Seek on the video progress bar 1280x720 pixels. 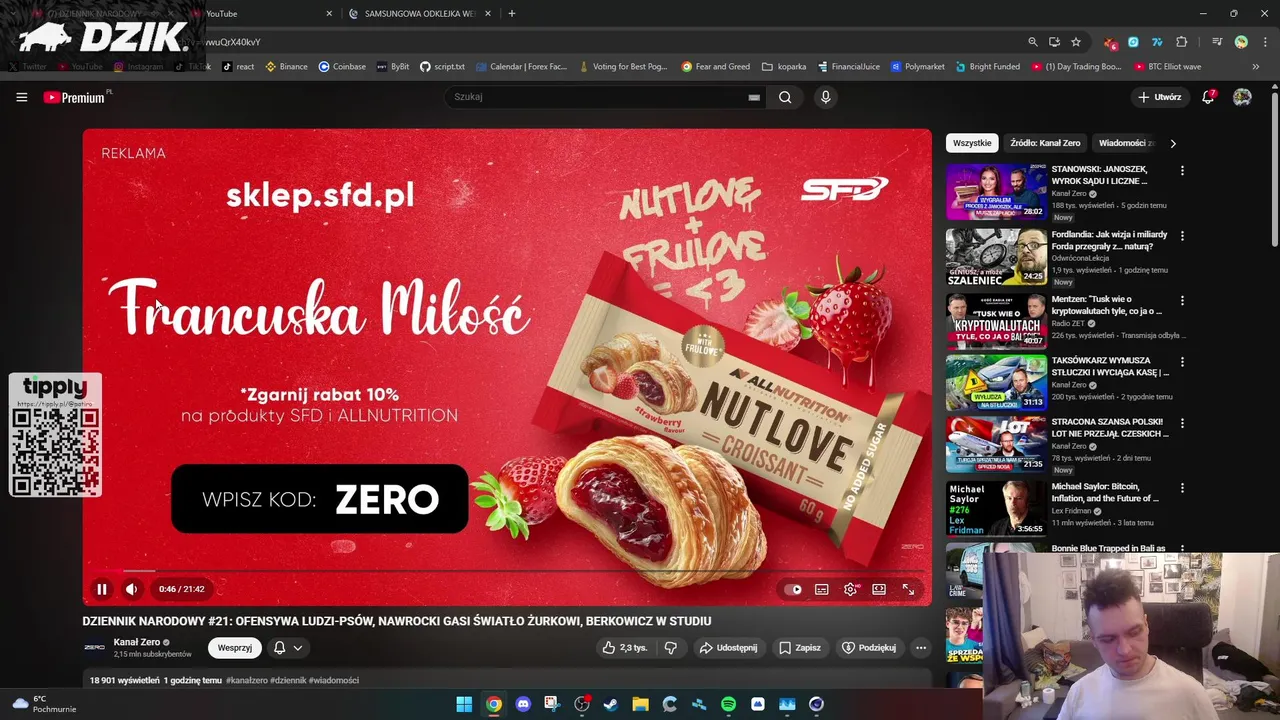(x=507, y=571)
